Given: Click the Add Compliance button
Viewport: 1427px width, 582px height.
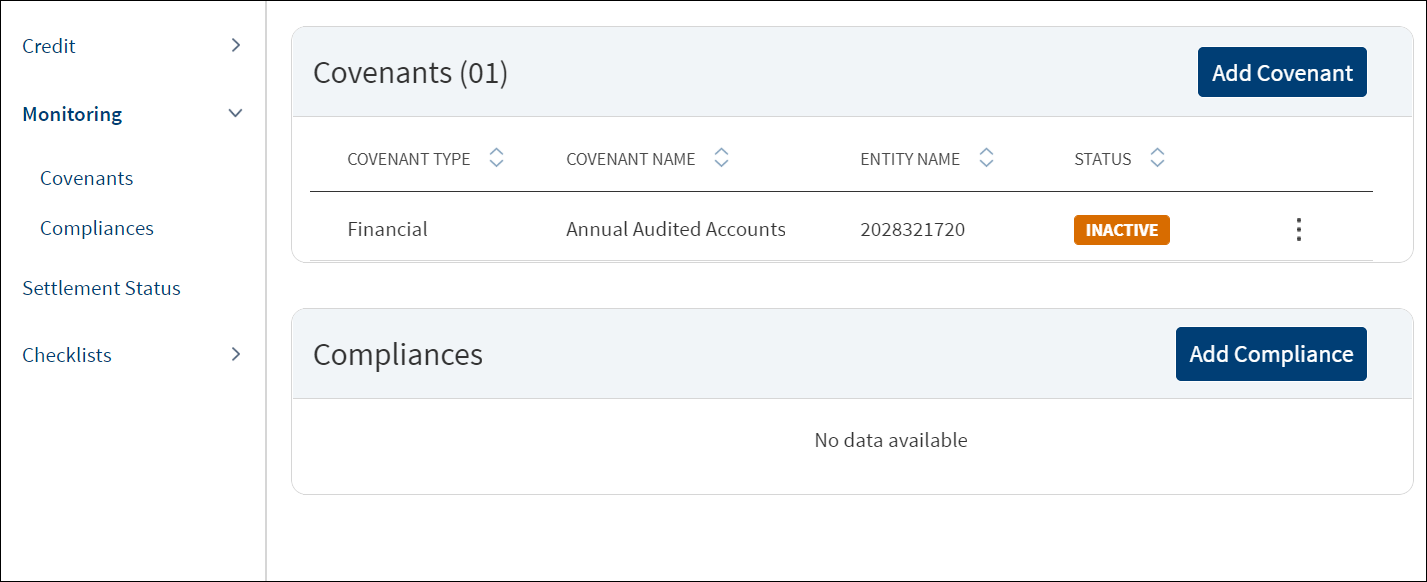Looking at the screenshot, I should click(x=1271, y=354).
